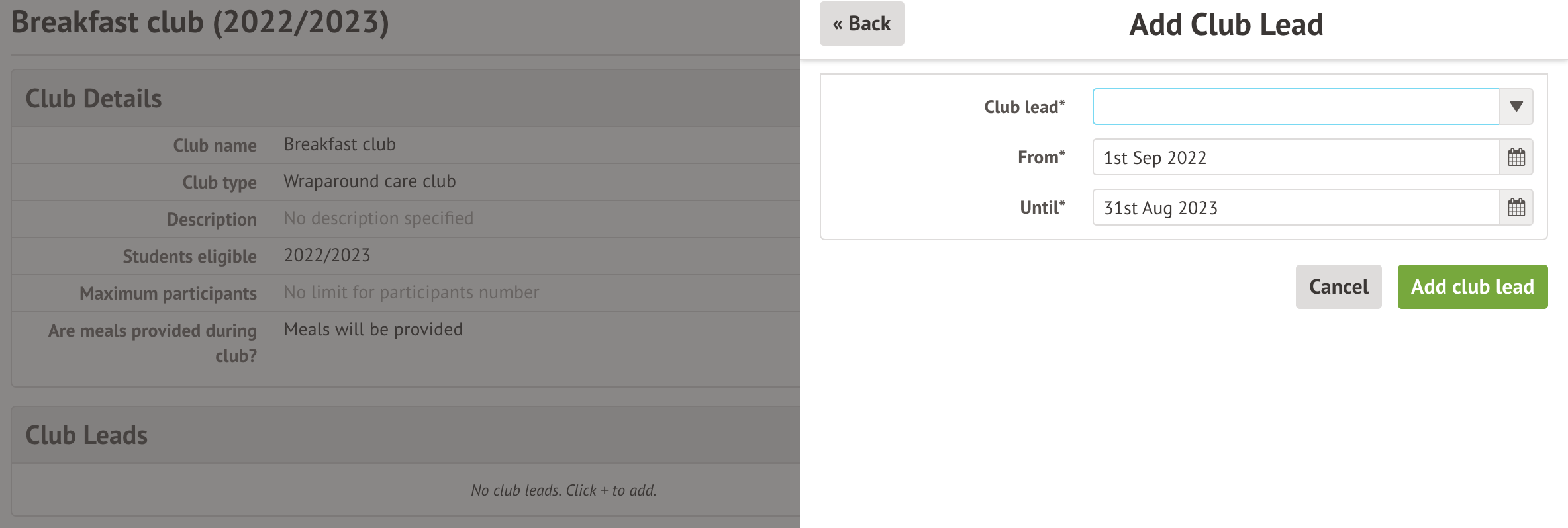Expand the Club lead dropdown arrow

[1516, 107]
